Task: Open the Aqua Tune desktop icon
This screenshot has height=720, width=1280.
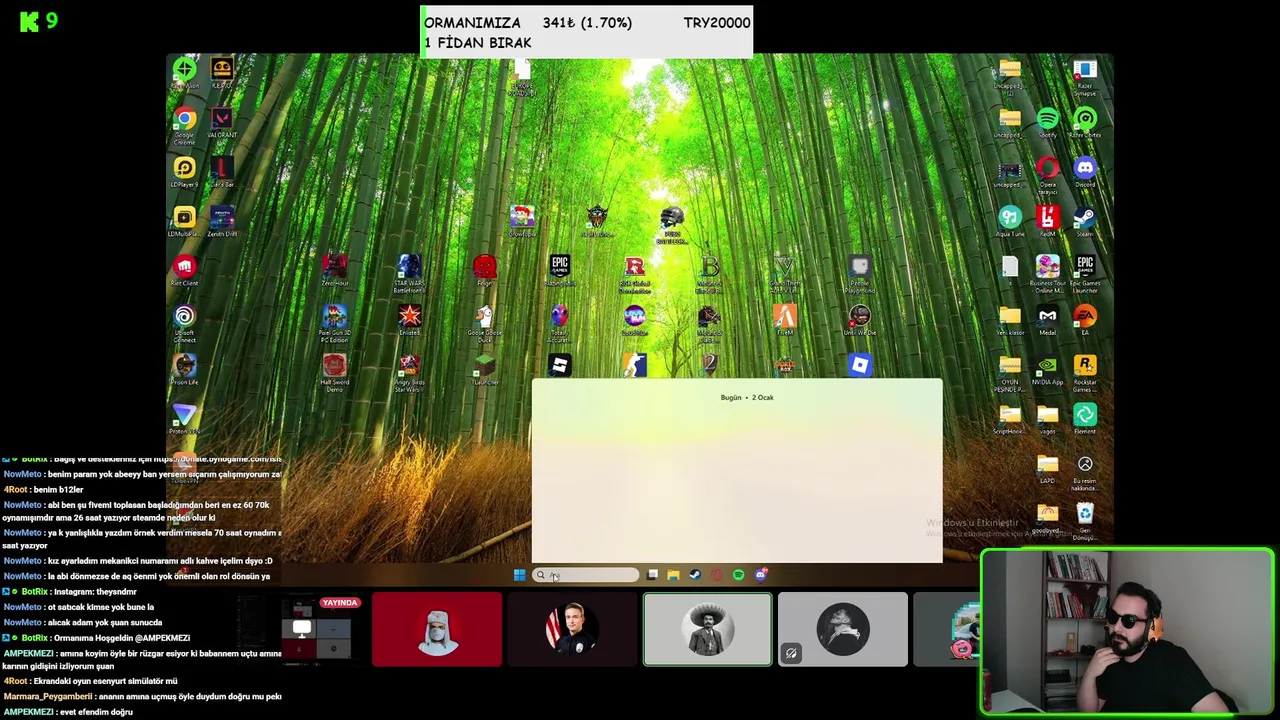Action: pos(1009,218)
